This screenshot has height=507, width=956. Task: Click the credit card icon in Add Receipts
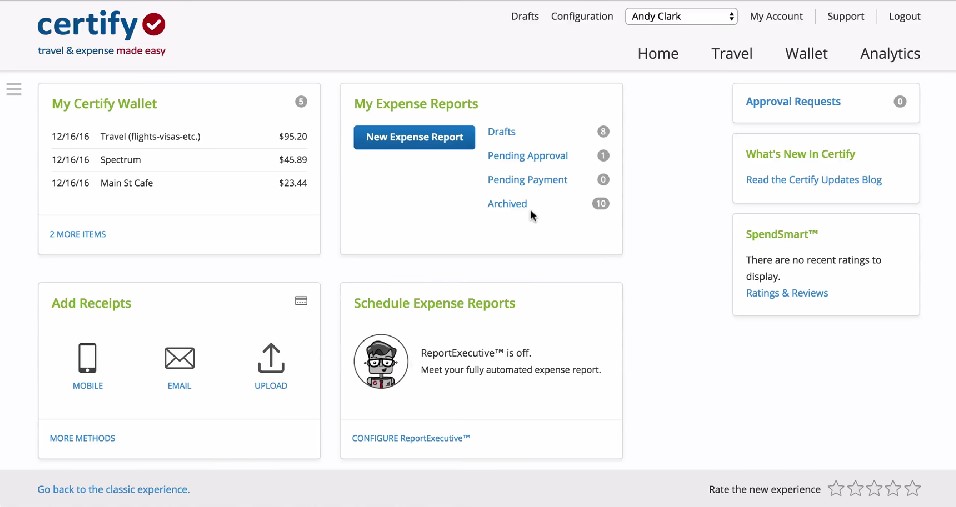tap(301, 300)
